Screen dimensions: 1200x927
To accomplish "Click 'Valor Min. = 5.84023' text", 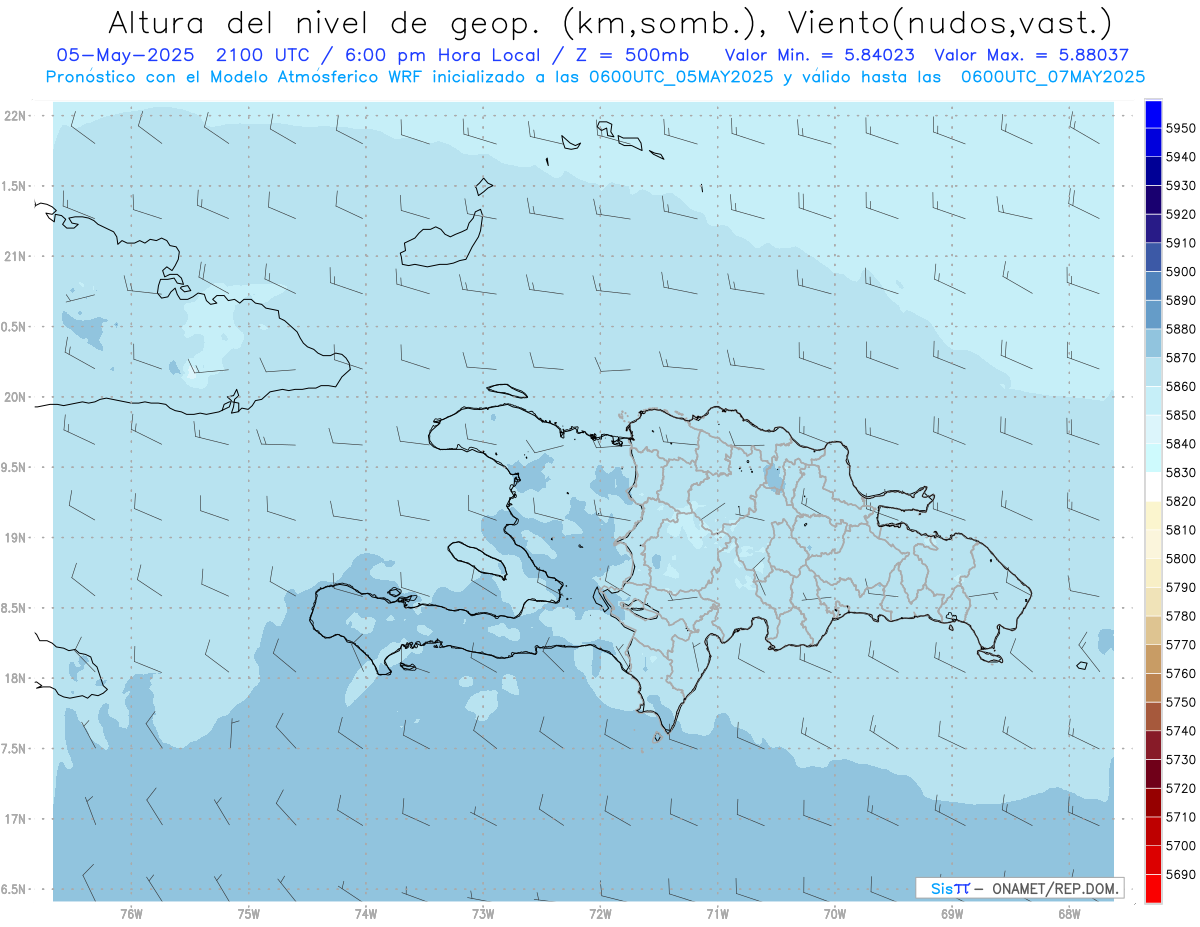I will (819, 55).
